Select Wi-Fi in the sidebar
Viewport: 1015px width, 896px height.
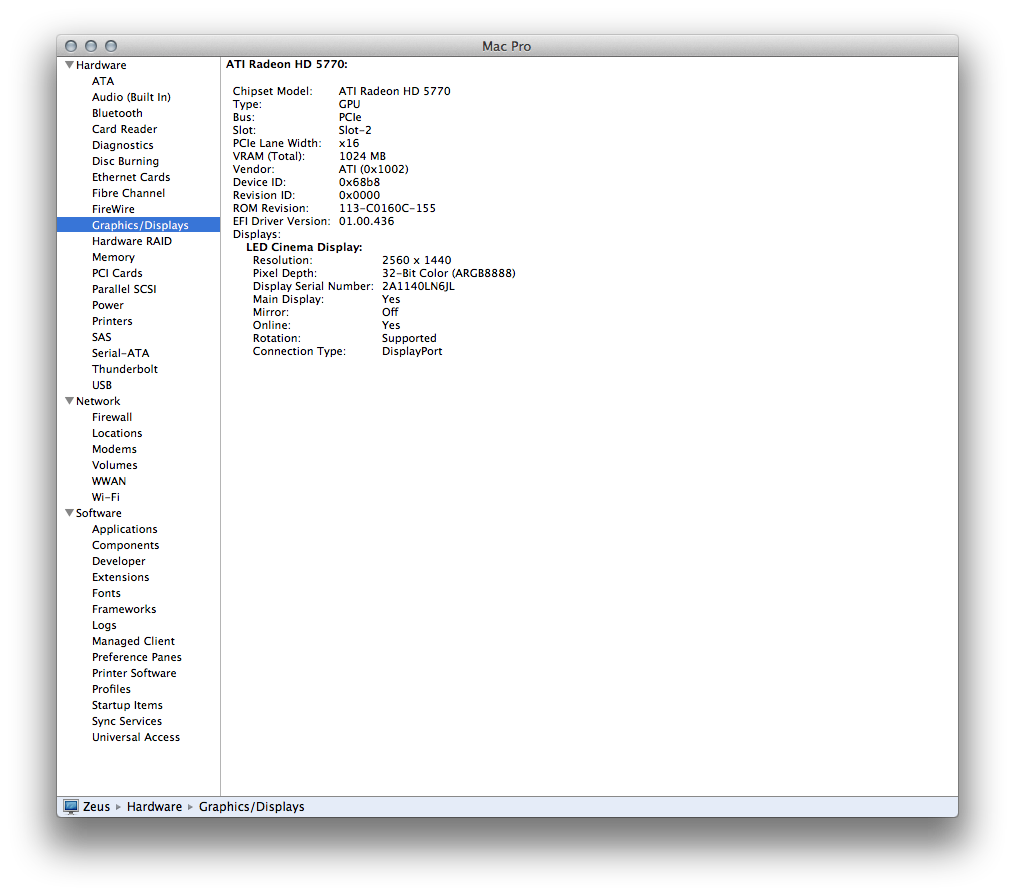[106, 497]
